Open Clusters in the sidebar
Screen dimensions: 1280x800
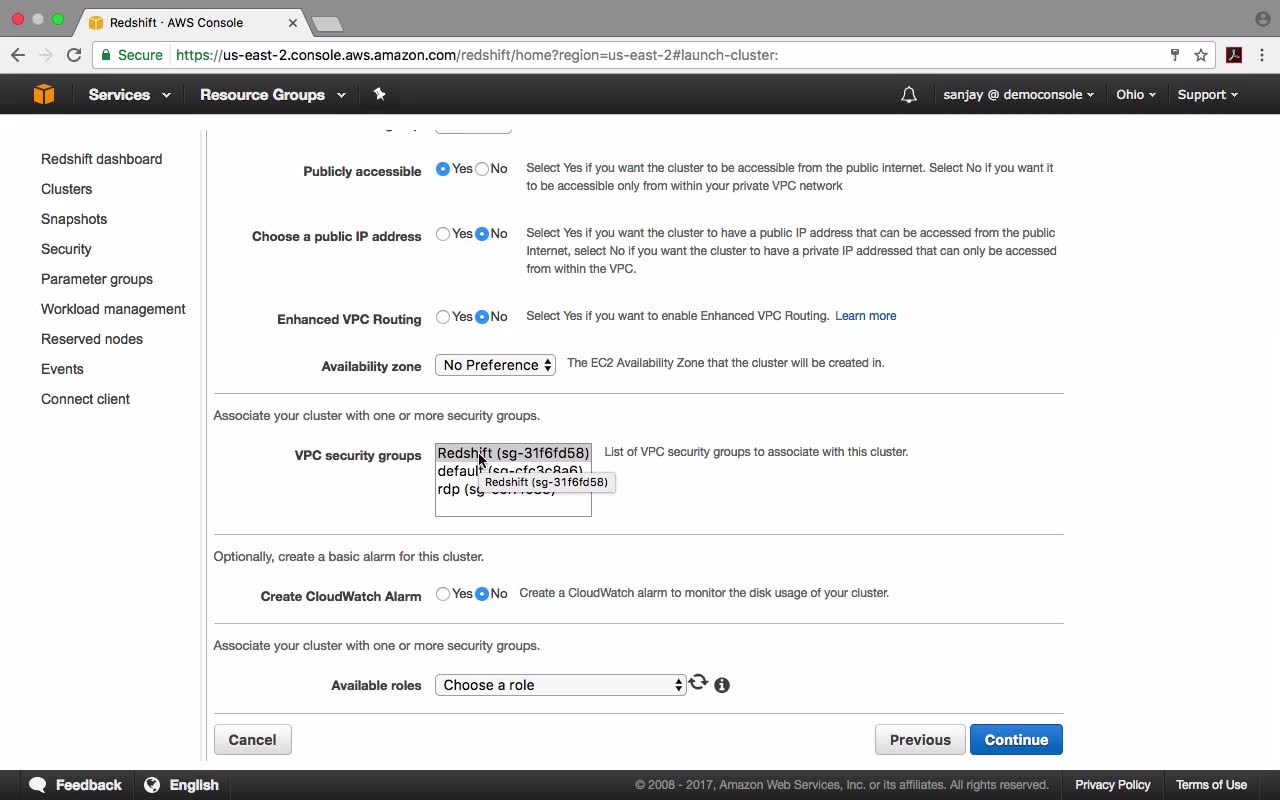pos(66,189)
